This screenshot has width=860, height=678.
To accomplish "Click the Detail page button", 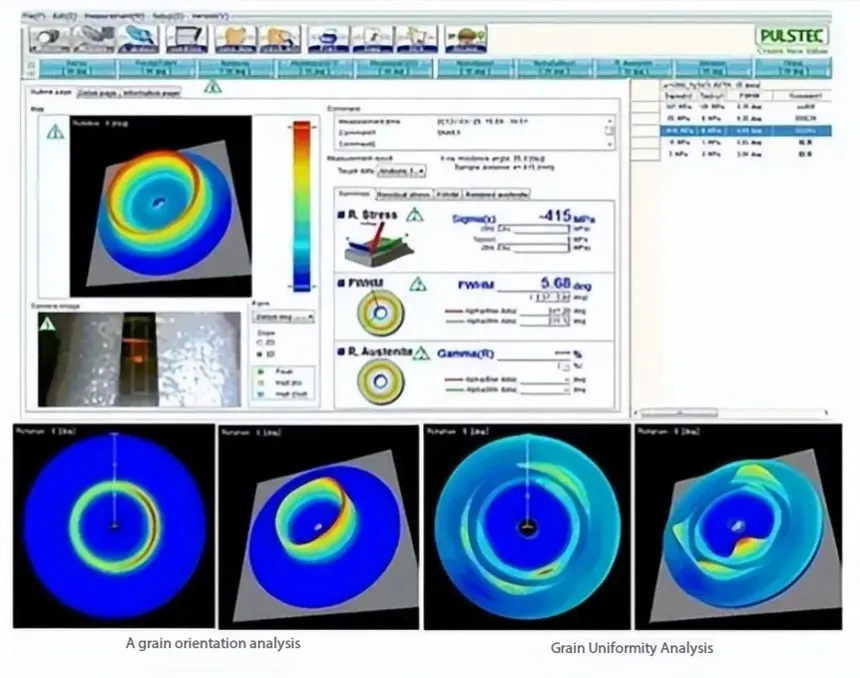I will pyautogui.click(x=94, y=92).
